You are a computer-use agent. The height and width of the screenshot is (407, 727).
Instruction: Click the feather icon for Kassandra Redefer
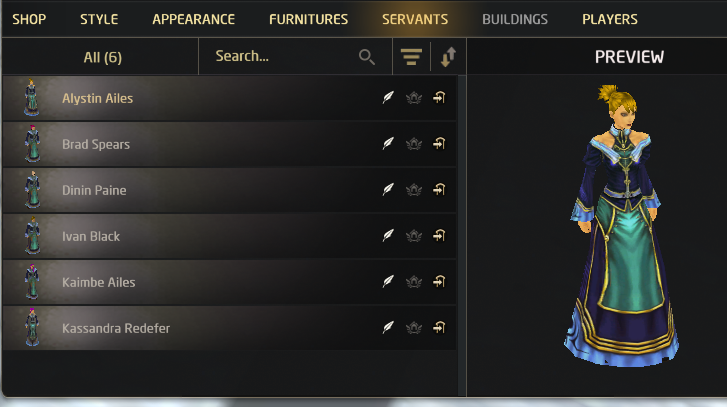click(x=388, y=328)
